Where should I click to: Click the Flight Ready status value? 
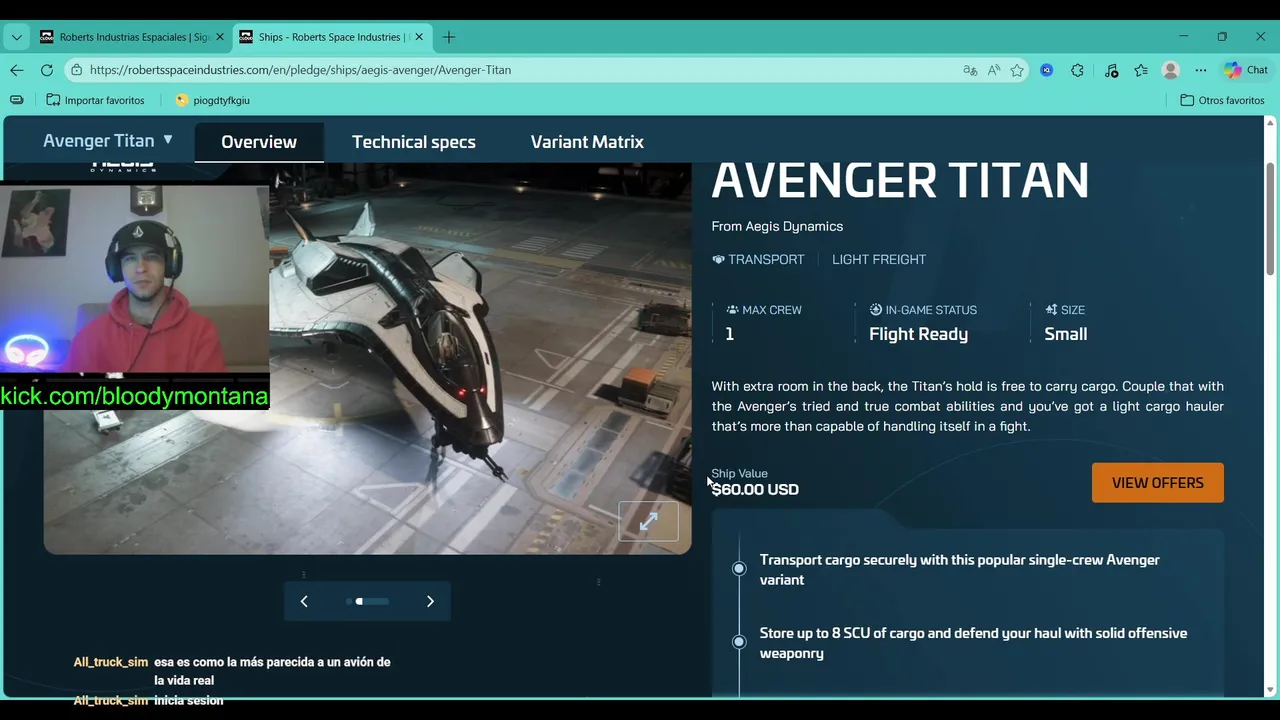tap(918, 334)
